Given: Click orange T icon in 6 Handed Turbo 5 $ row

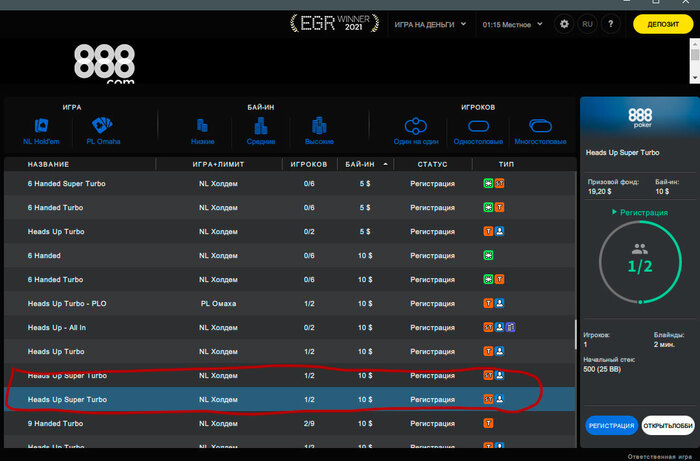Looking at the screenshot, I should click(500, 208).
